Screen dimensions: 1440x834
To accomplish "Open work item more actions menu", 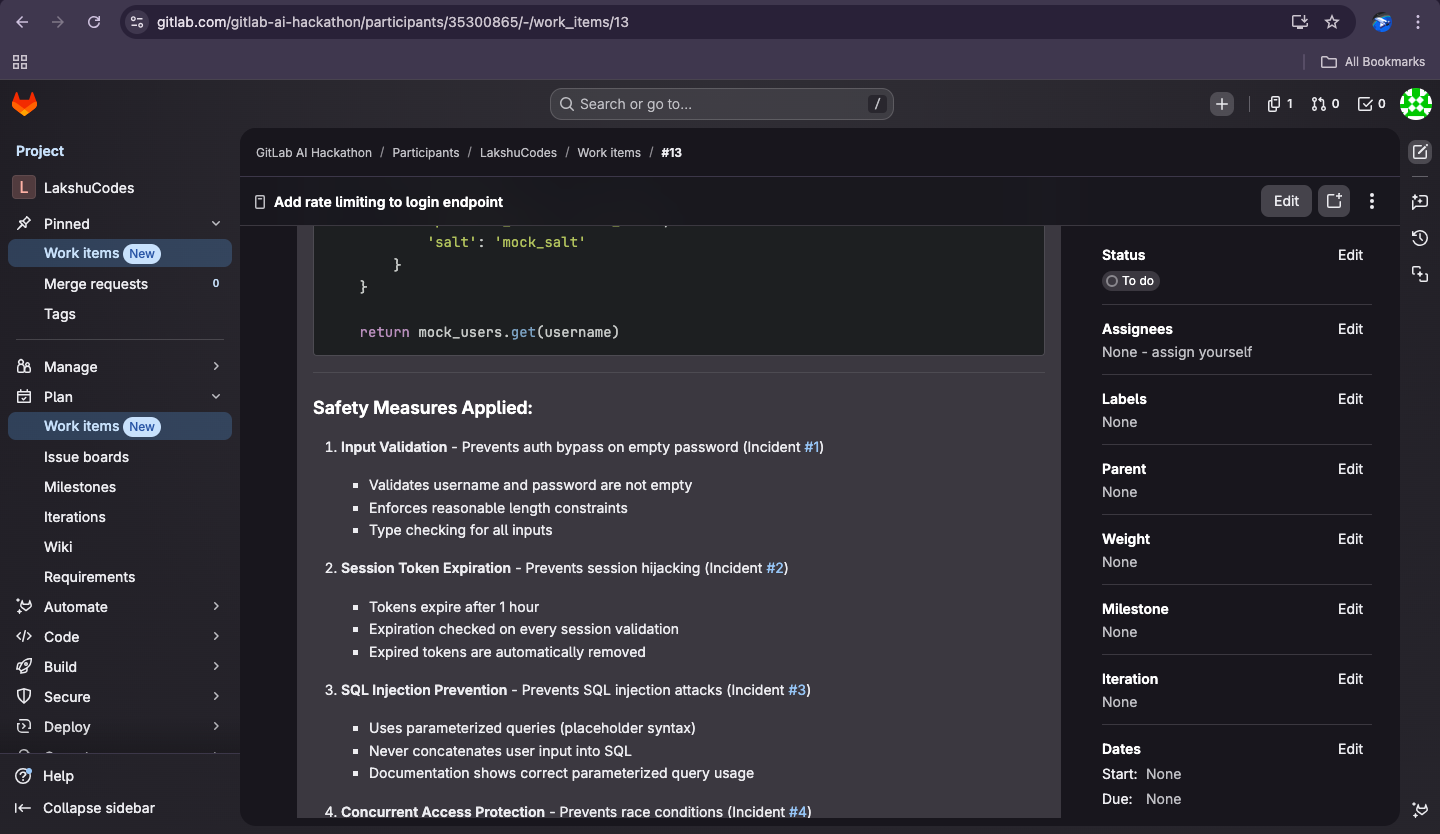I will click(1372, 201).
